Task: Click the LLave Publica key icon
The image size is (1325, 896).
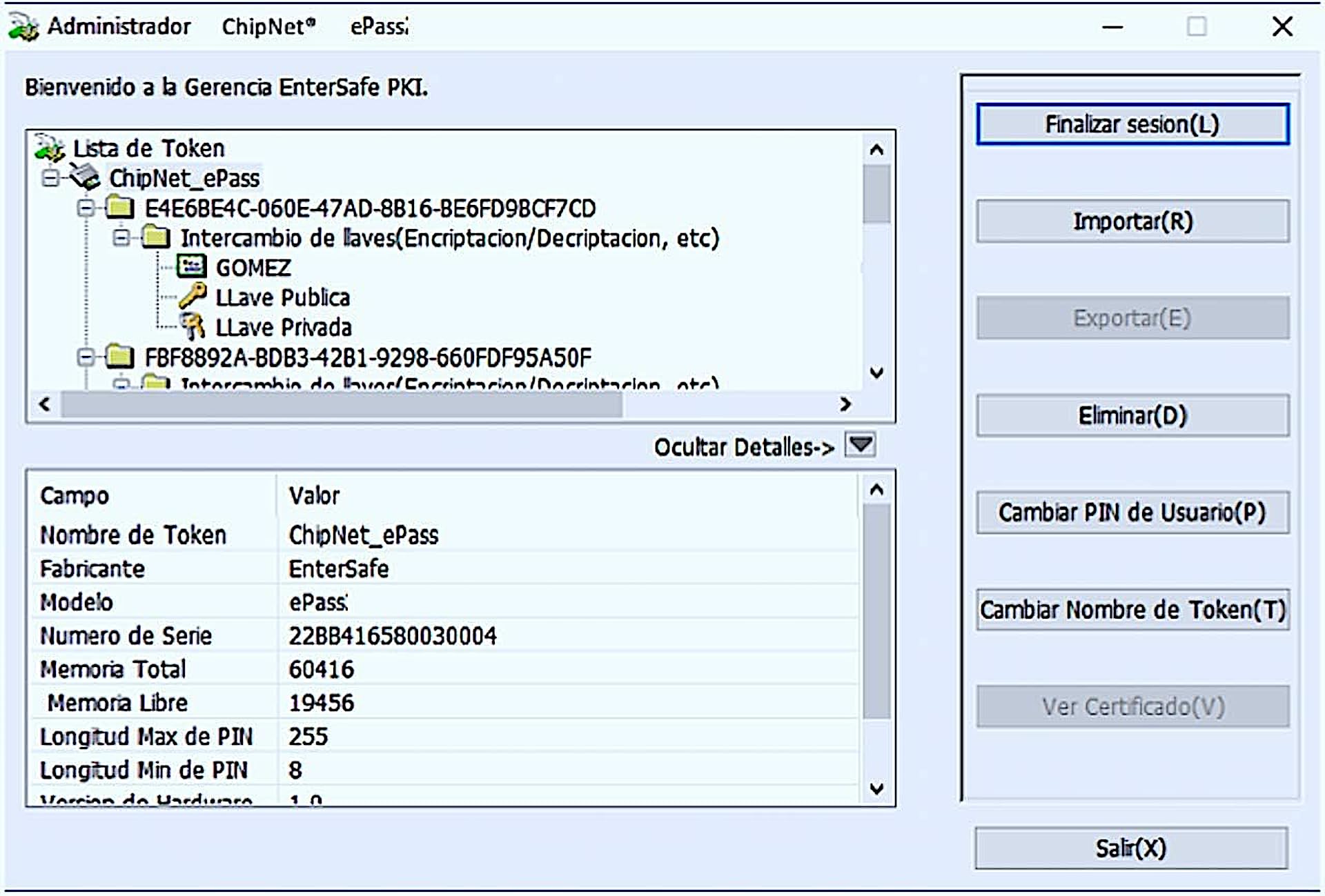Action: coord(193,296)
